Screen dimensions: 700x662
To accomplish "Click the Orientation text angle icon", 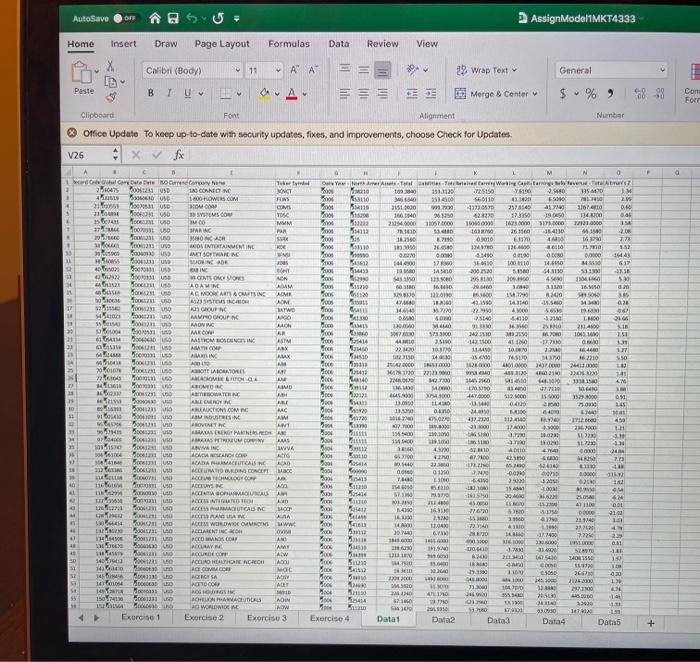I will coord(412,70).
